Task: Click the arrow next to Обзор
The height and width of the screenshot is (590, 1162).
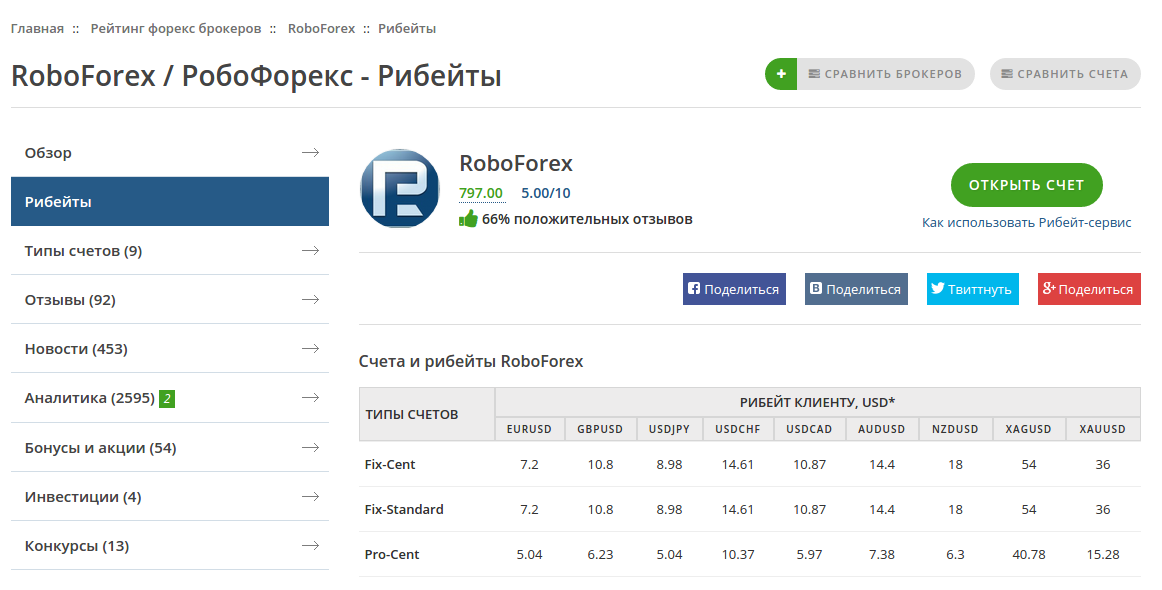Action: pos(311,153)
